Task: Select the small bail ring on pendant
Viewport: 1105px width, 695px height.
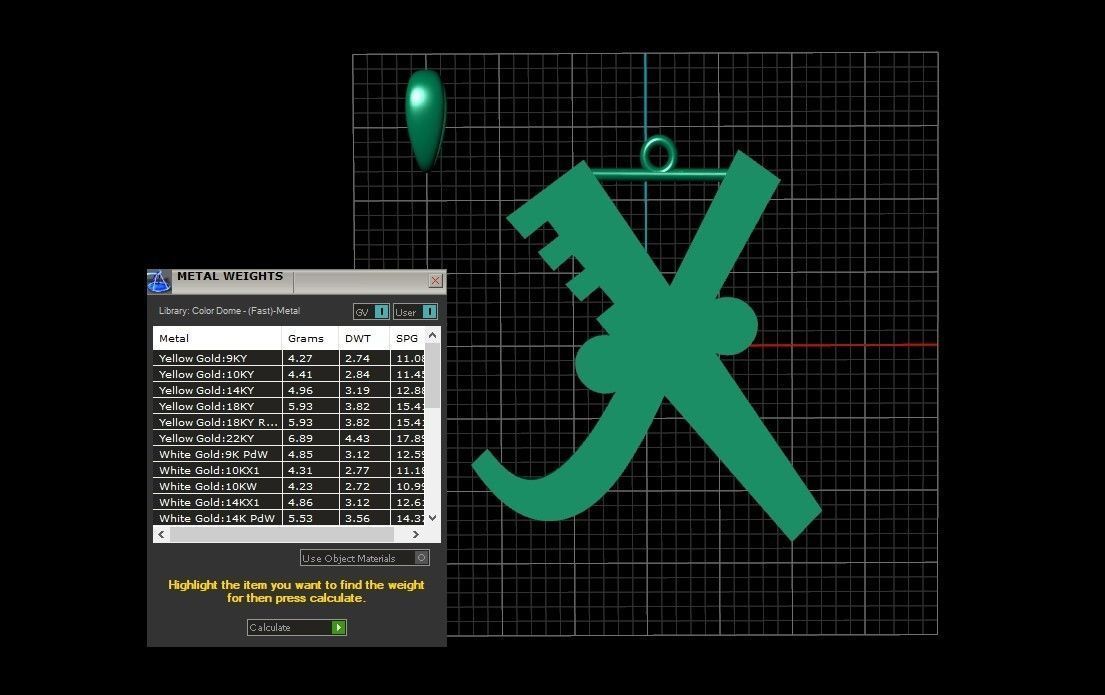Action: tap(659, 154)
